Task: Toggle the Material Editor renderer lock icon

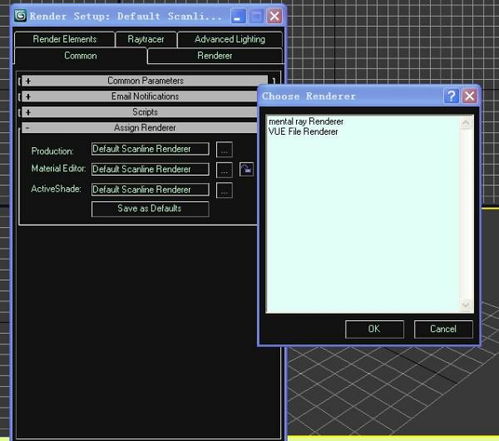Action: (x=246, y=169)
